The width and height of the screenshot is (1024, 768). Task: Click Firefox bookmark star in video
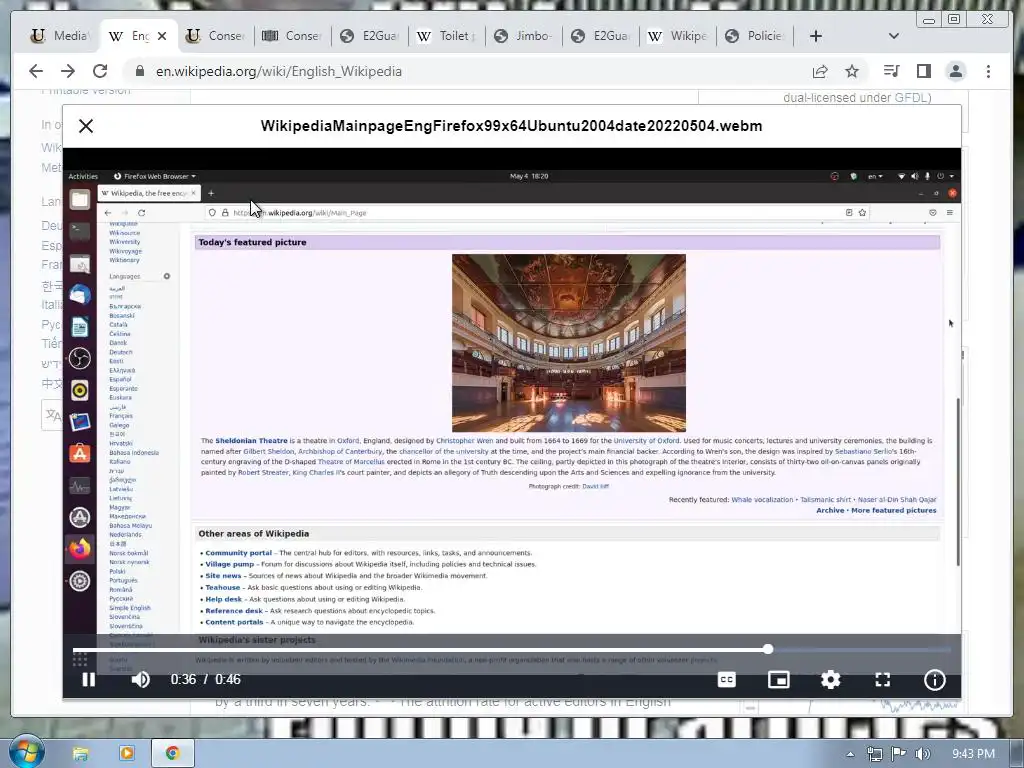[862, 212]
